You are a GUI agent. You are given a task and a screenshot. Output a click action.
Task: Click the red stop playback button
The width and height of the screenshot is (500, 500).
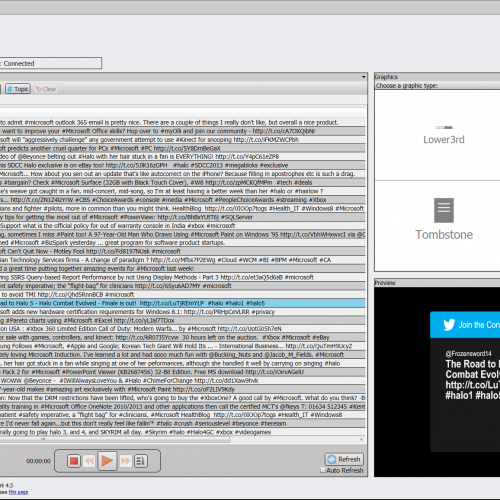pos(74,461)
